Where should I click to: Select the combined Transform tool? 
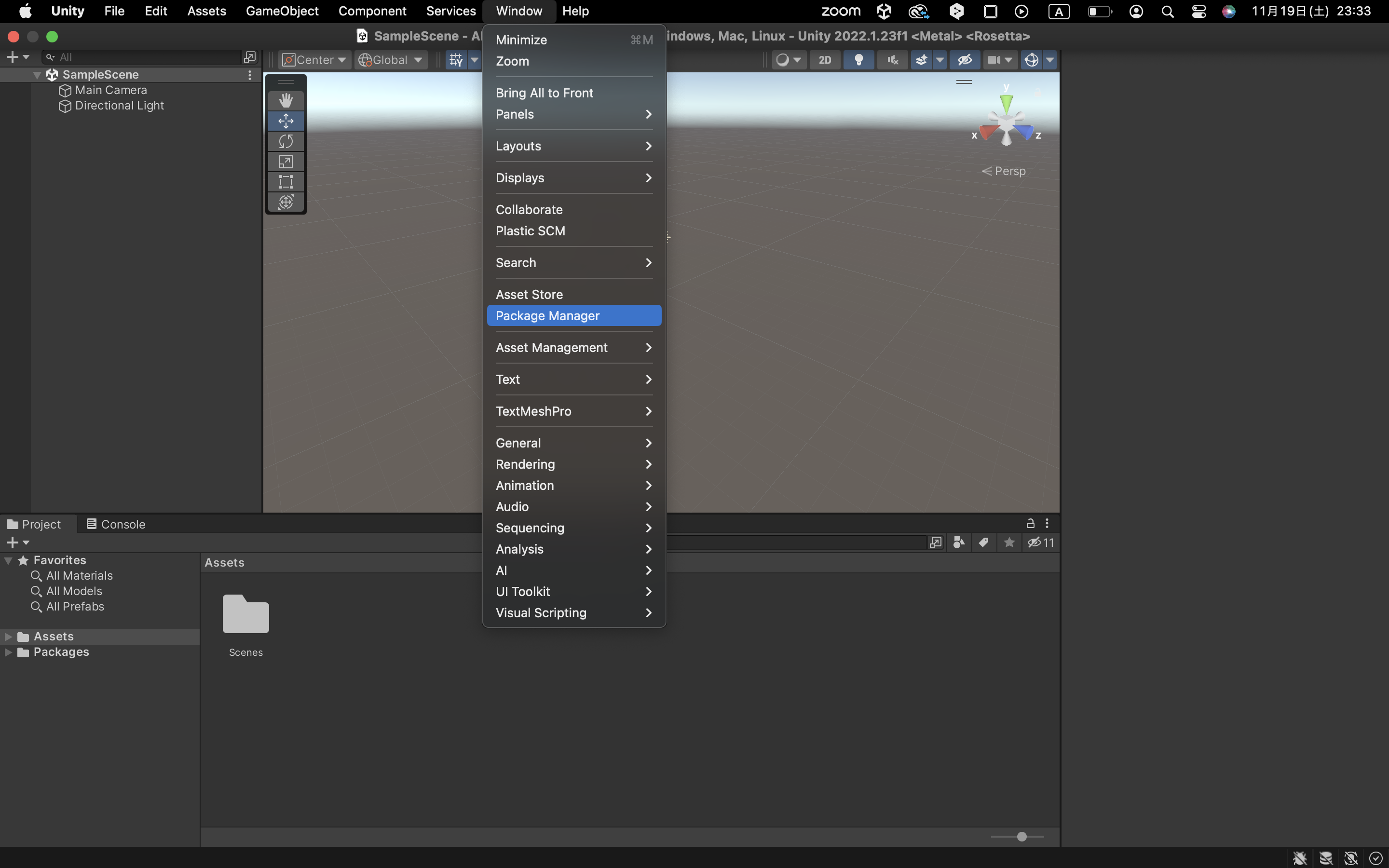[286, 202]
